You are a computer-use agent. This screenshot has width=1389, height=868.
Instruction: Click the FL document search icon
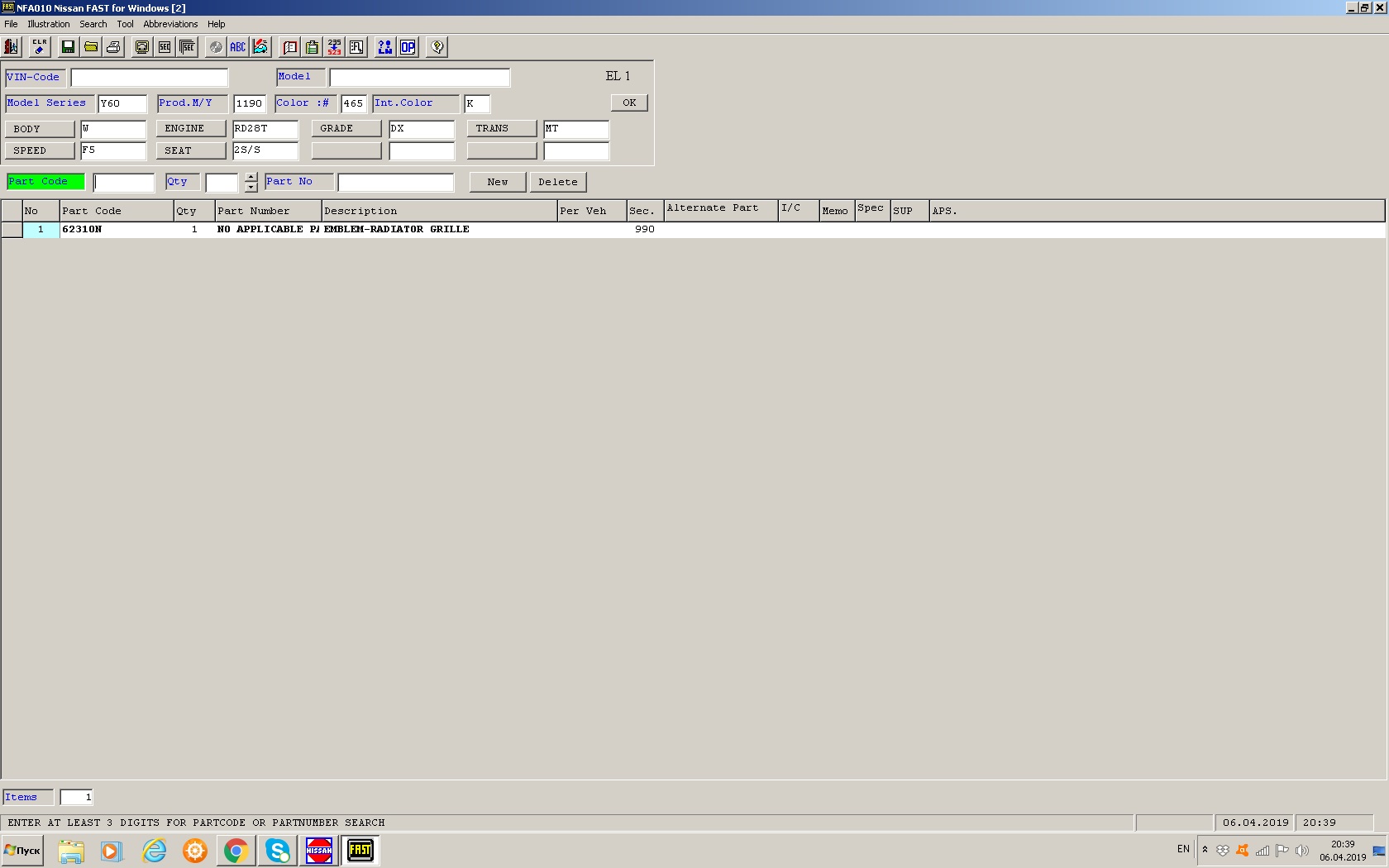click(x=356, y=47)
